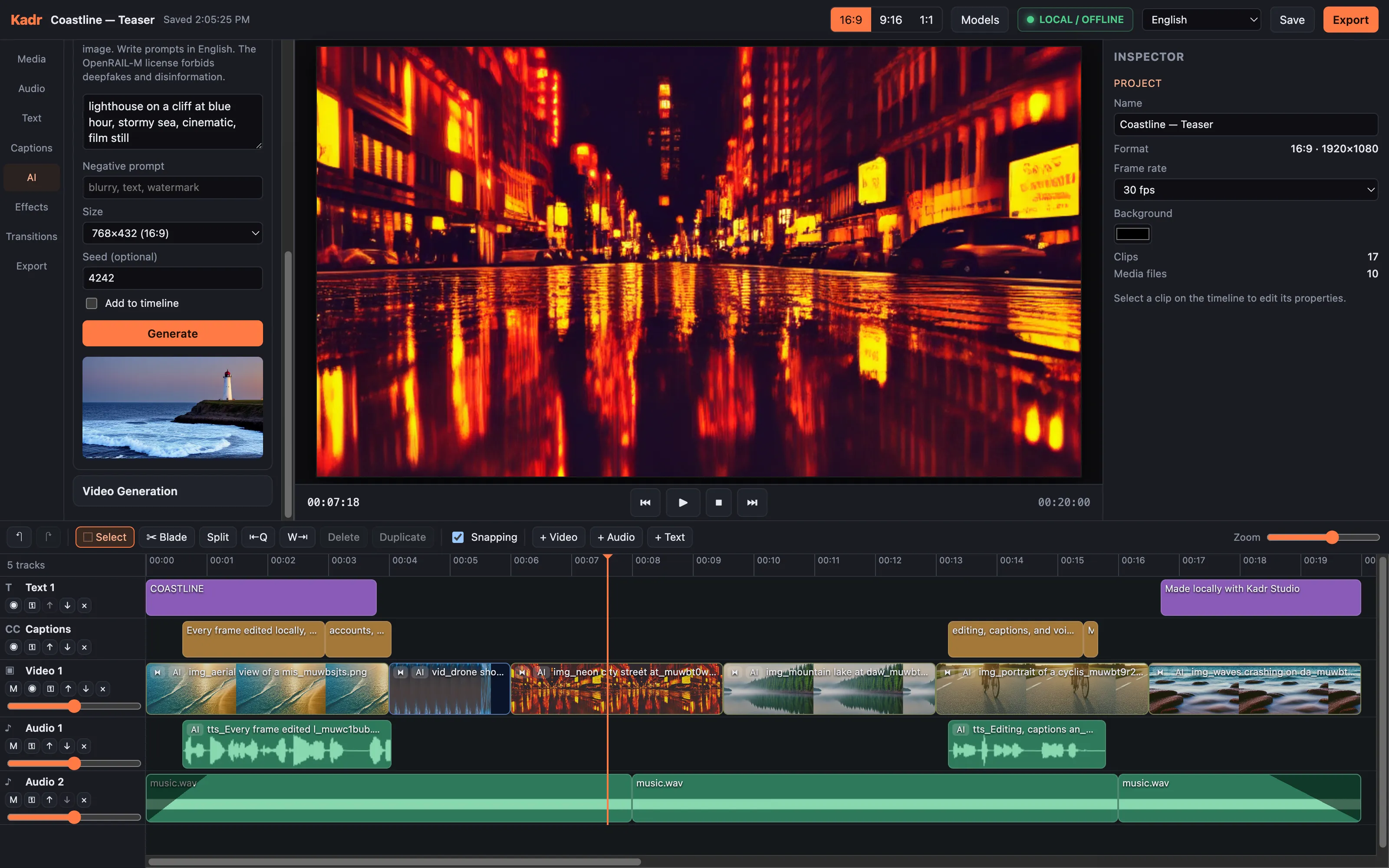Move the Captions track down
The width and height of the screenshot is (1389, 868).
tap(67, 647)
